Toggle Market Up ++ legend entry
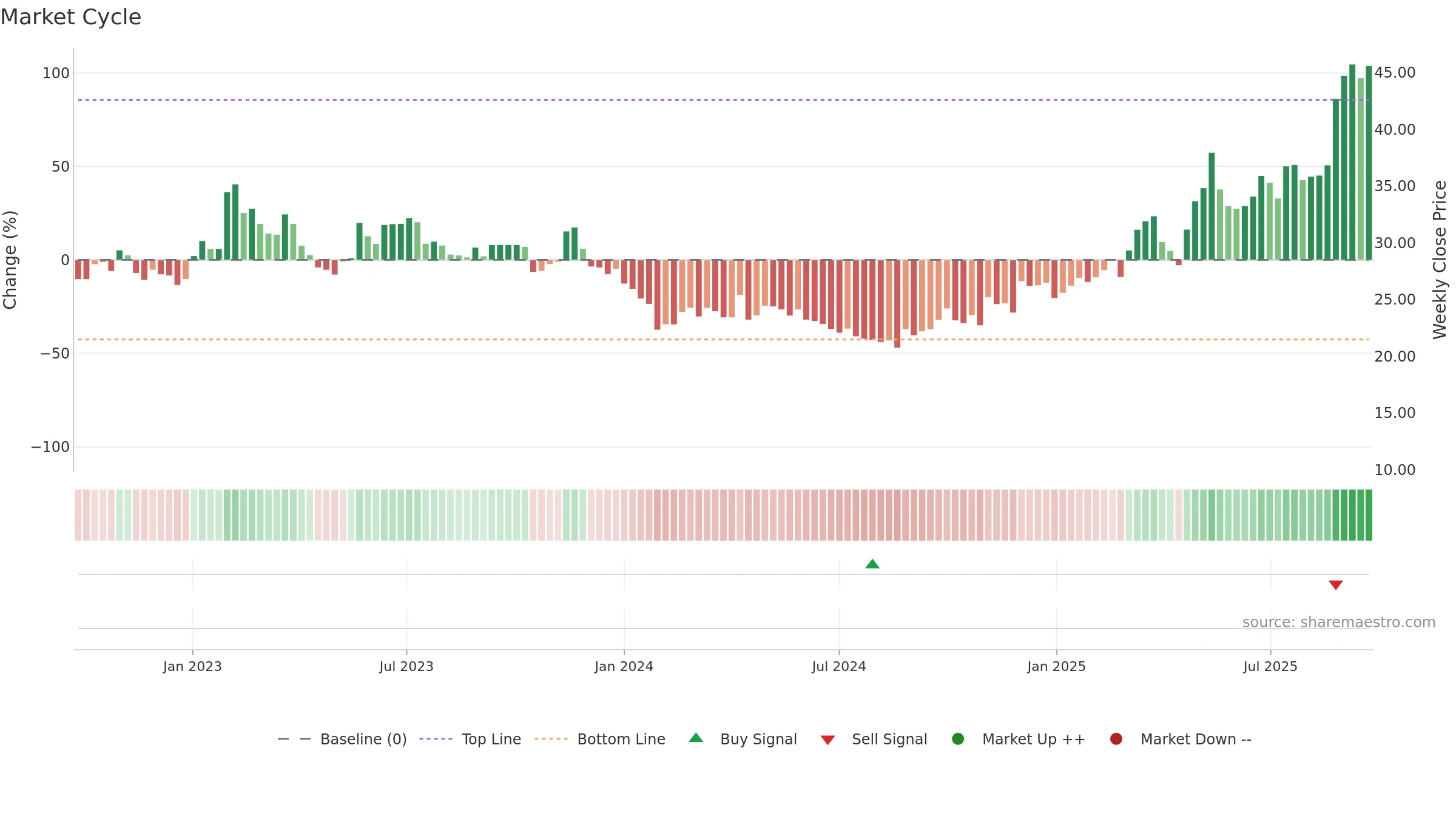Image resolution: width=1456 pixels, height=819 pixels. click(1019, 739)
